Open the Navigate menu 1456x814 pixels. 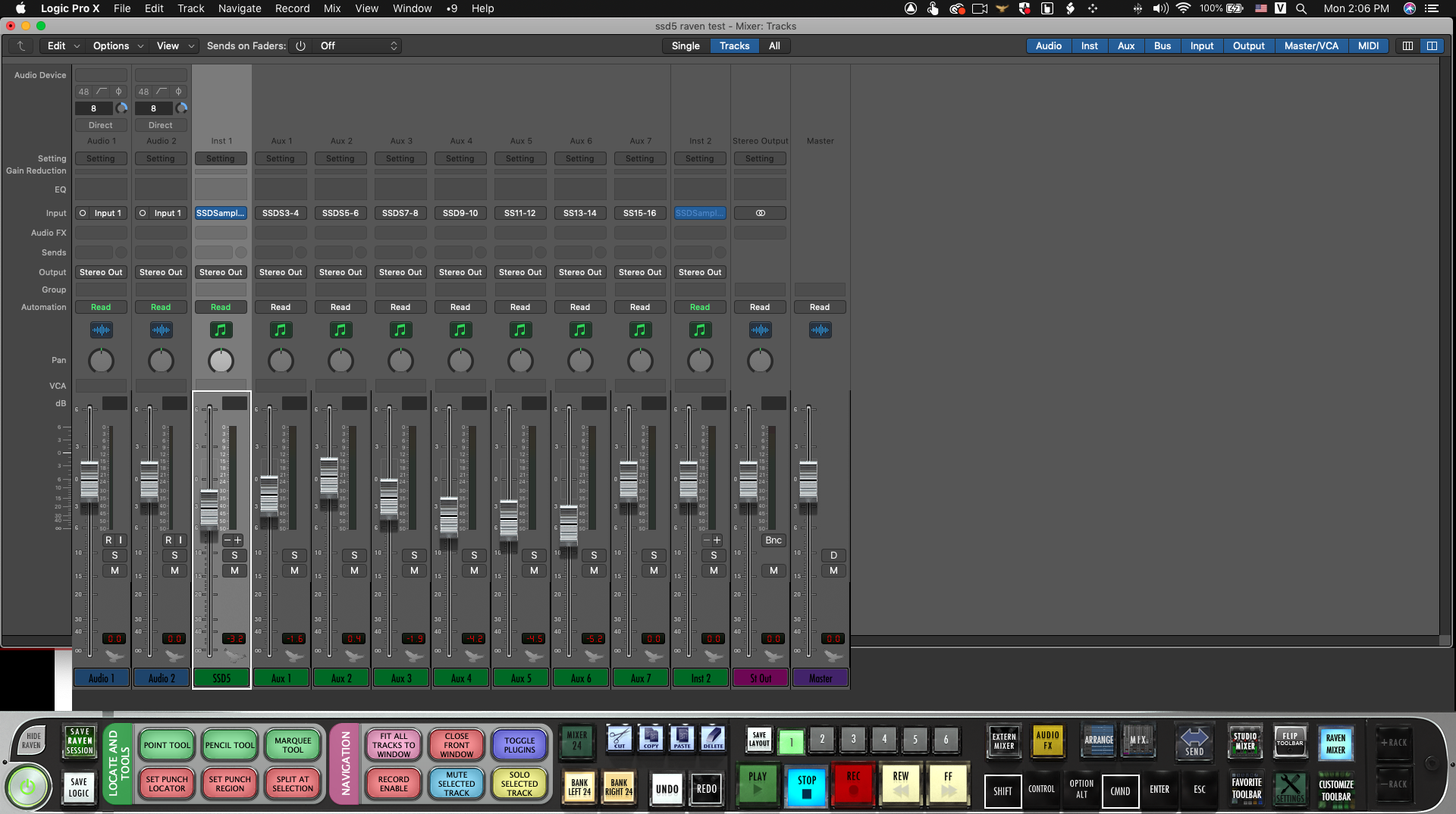(x=240, y=8)
